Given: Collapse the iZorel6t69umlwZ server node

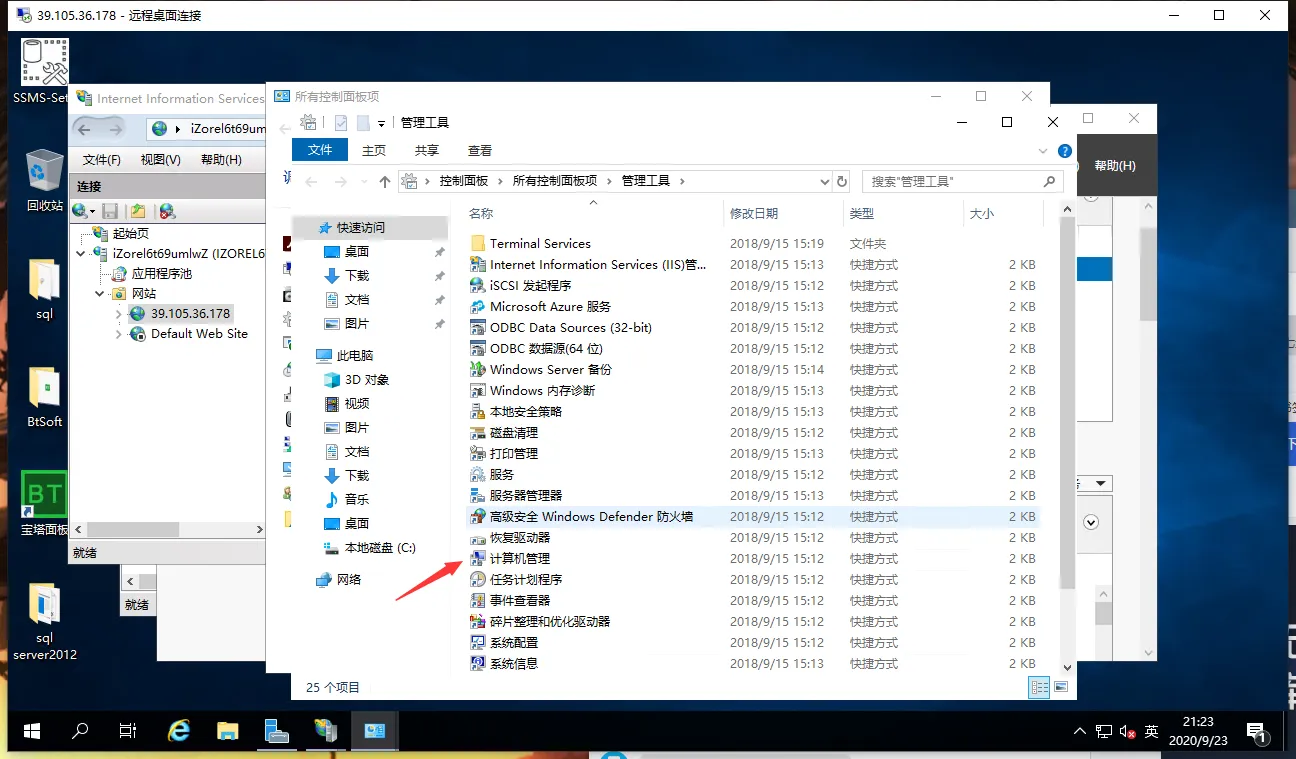Looking at the screenshot, I should coord(82,254).
